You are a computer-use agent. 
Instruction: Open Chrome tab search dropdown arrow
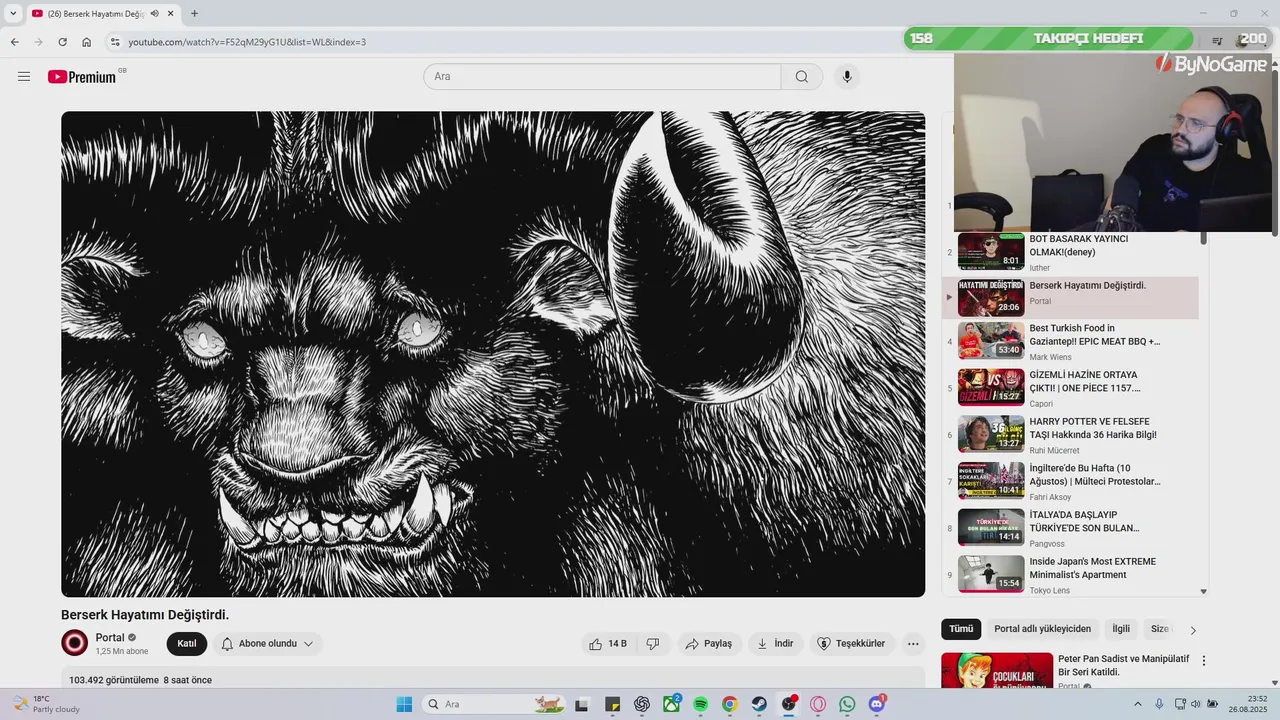coord(13,14)
